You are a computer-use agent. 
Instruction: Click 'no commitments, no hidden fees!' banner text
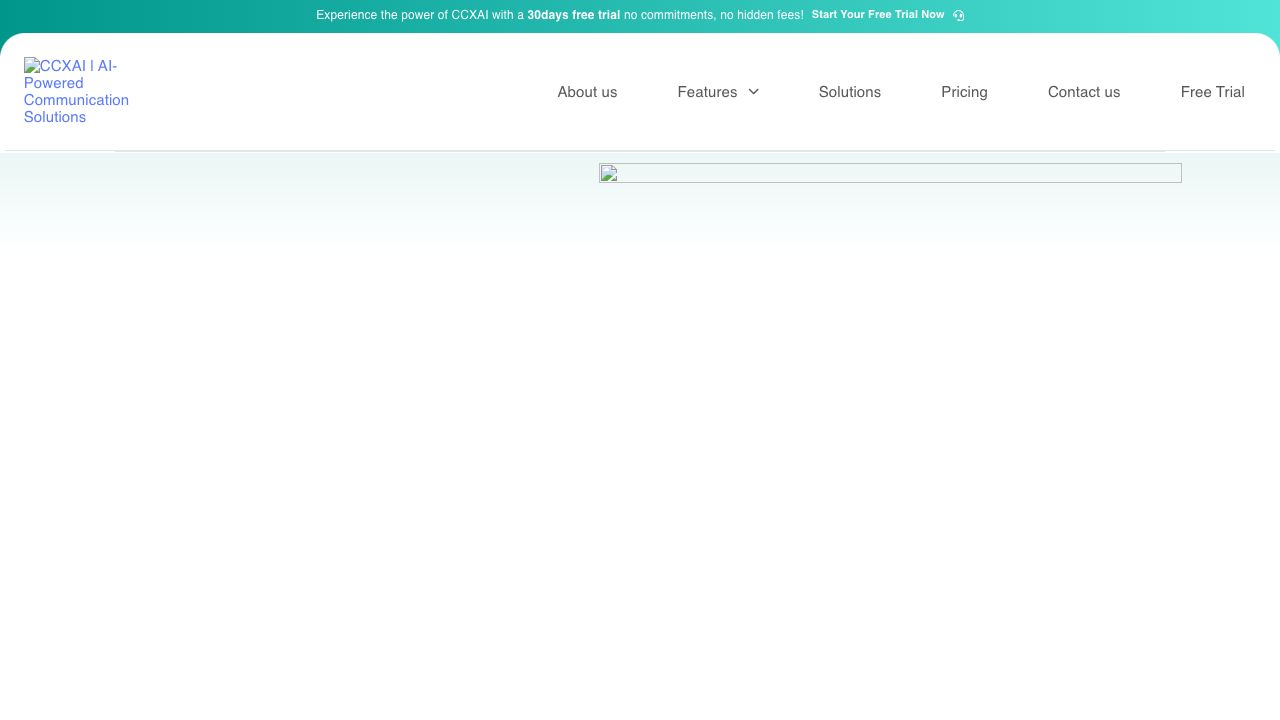[x=713, y=15]
